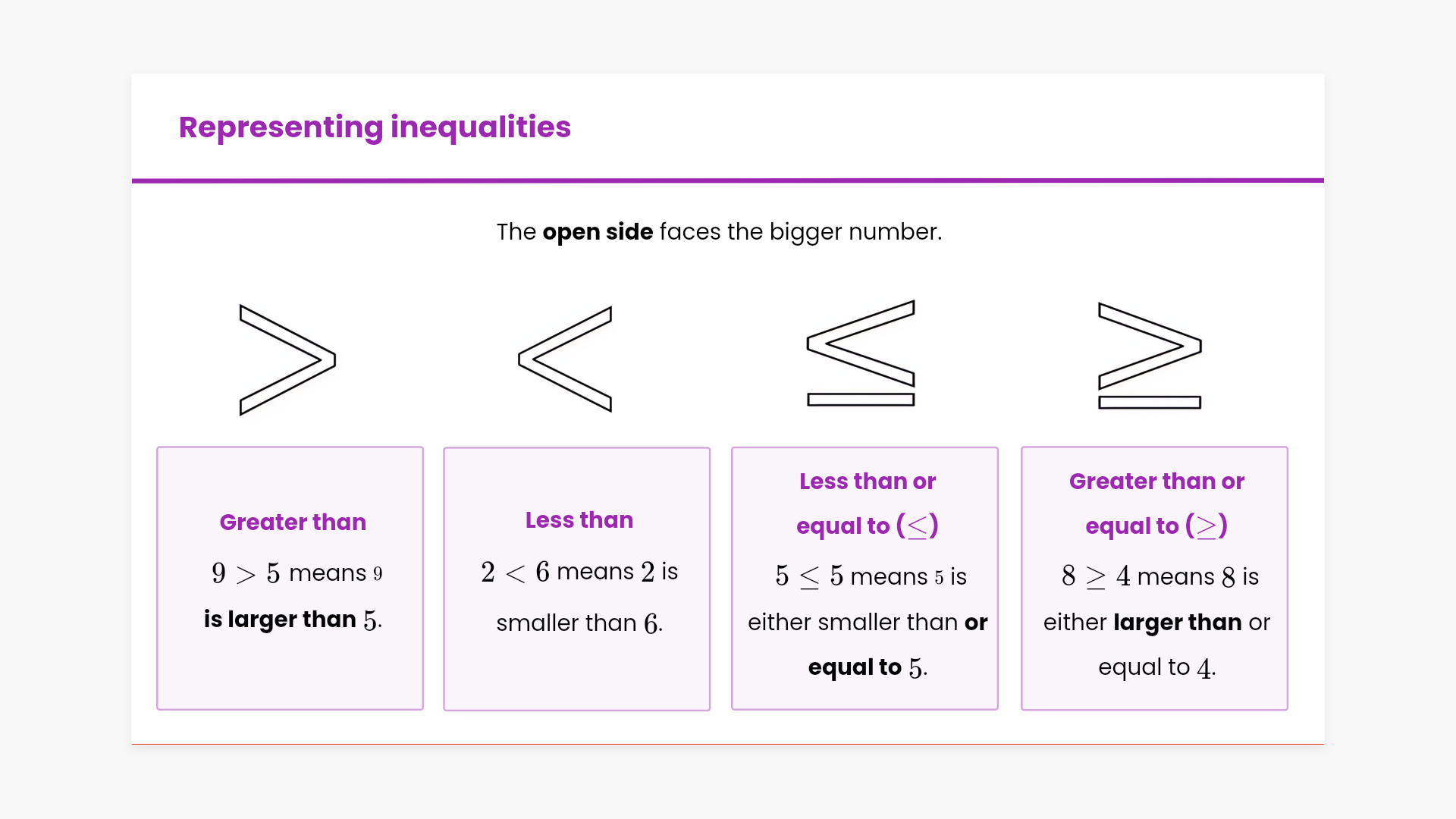
Task: Select the "Less than" card heading
Action: tap(579, 519)
